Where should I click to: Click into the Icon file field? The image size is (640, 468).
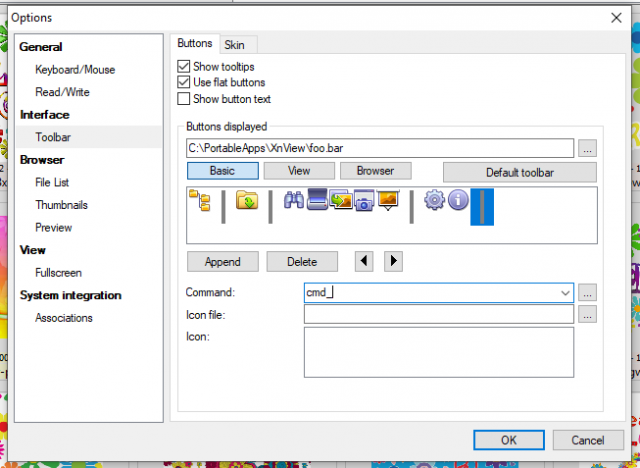(439, 314)
